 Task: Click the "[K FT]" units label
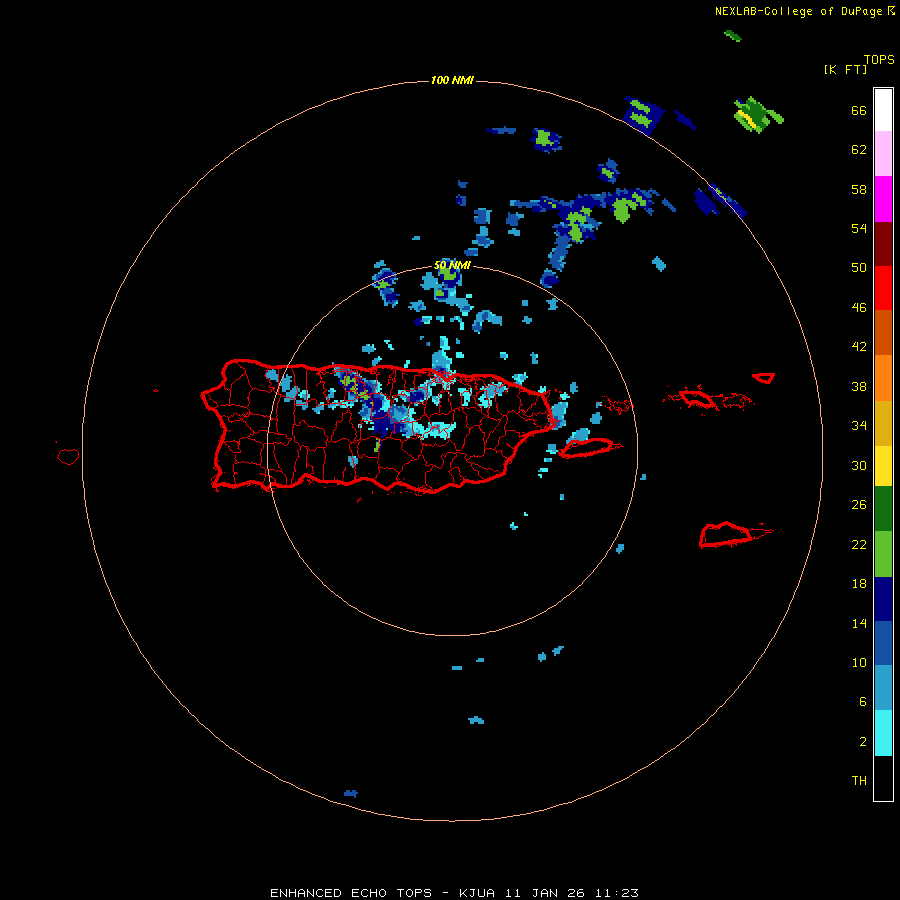845,69
